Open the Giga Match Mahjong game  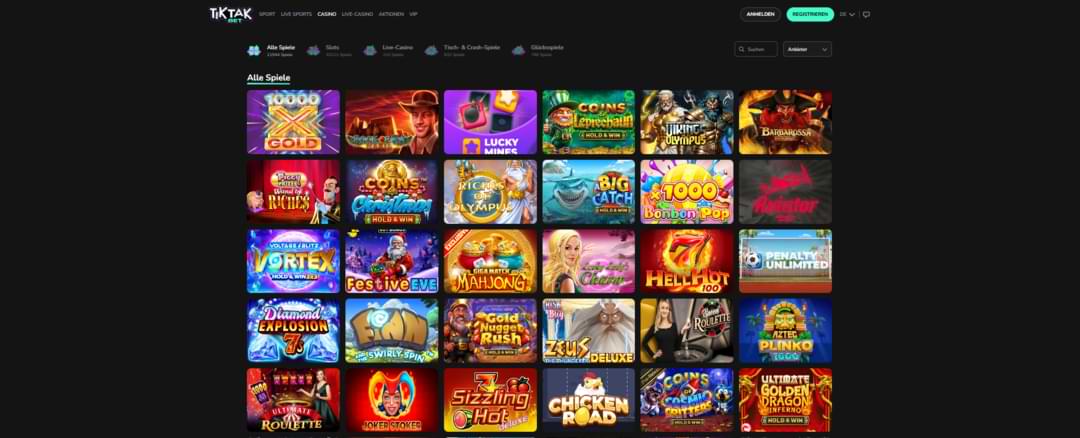click(490, 261)
